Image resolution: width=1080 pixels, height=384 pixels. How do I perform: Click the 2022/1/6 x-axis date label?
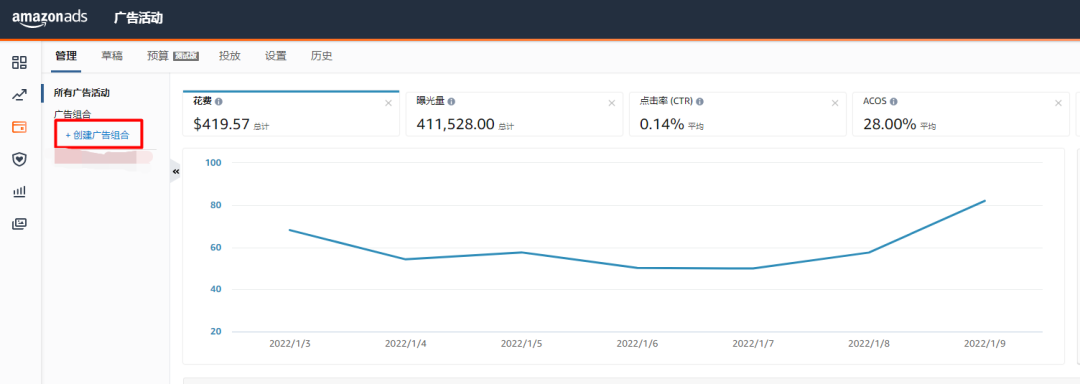point(638,343)
